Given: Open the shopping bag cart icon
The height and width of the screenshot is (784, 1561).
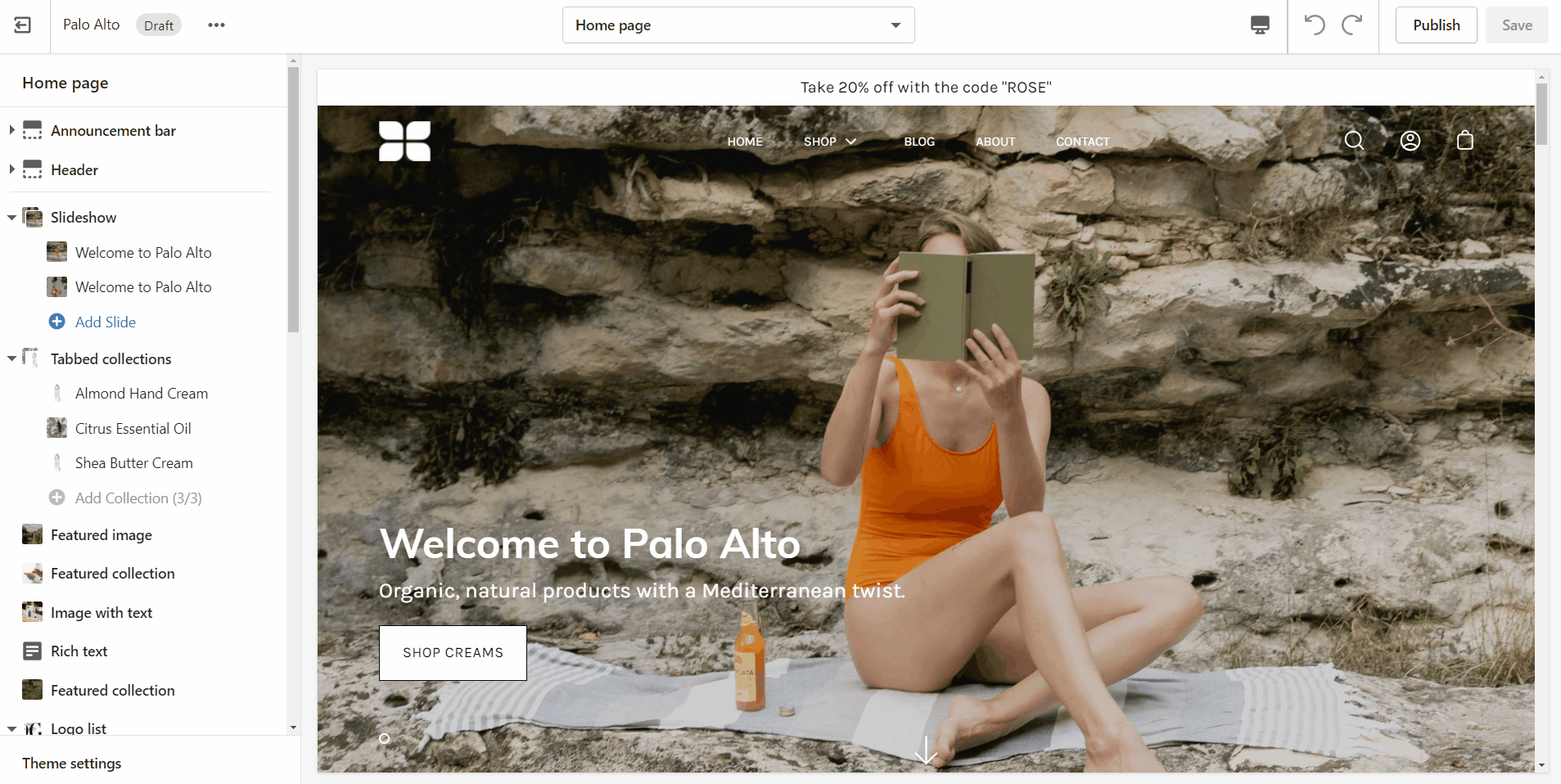Looking at the screenshot, I should [1465, 141].
